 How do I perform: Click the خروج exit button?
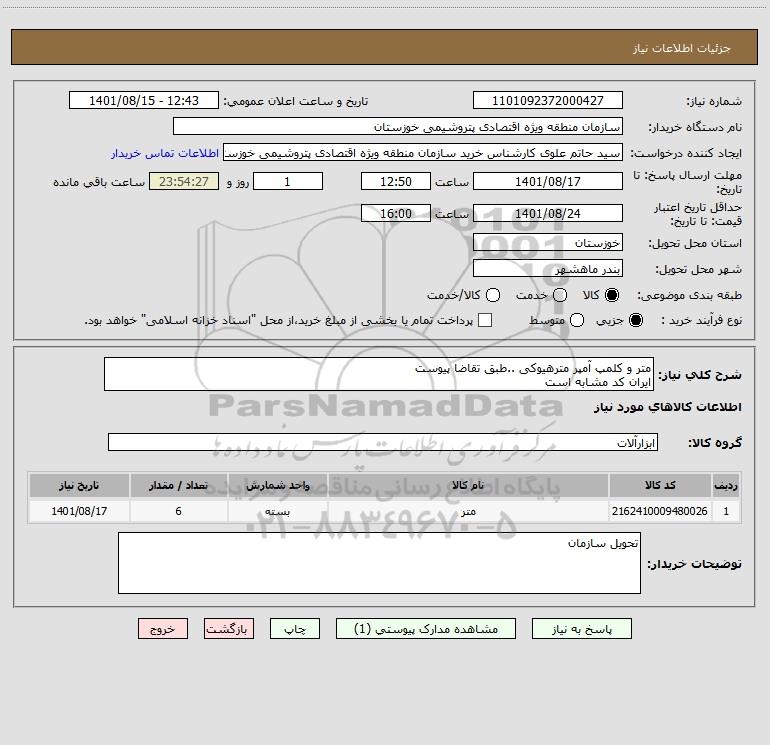point(163,629)
